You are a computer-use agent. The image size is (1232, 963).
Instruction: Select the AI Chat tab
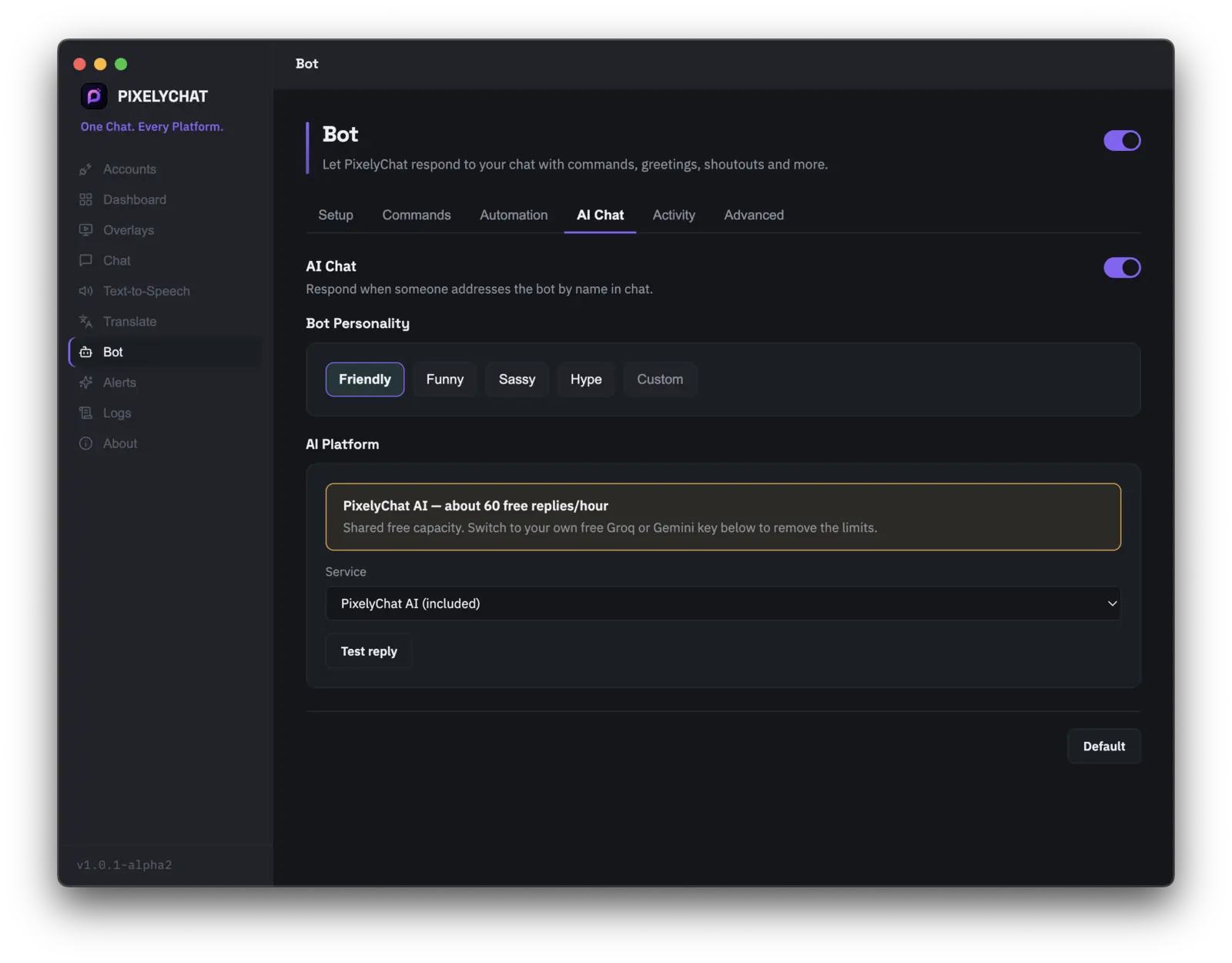pos(601,215)
